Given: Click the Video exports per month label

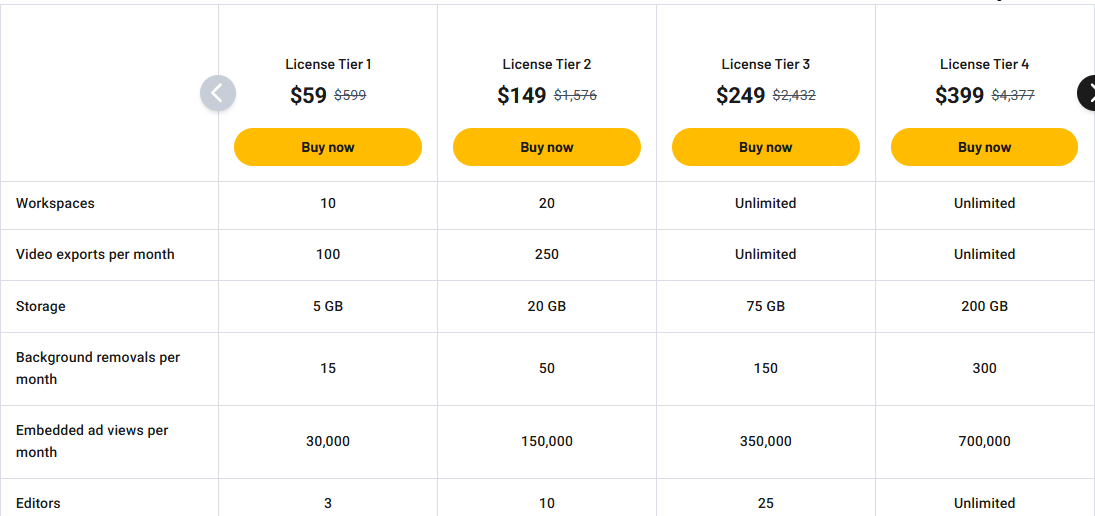Looking at the screenshot, I should pos(95,254).
